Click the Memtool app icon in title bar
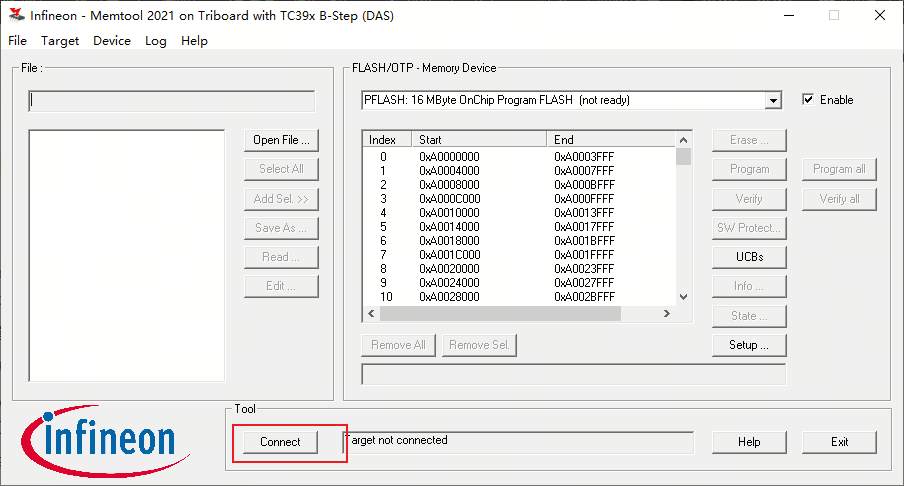This screenshot has width=904, height=486. (x=17, y=15)
